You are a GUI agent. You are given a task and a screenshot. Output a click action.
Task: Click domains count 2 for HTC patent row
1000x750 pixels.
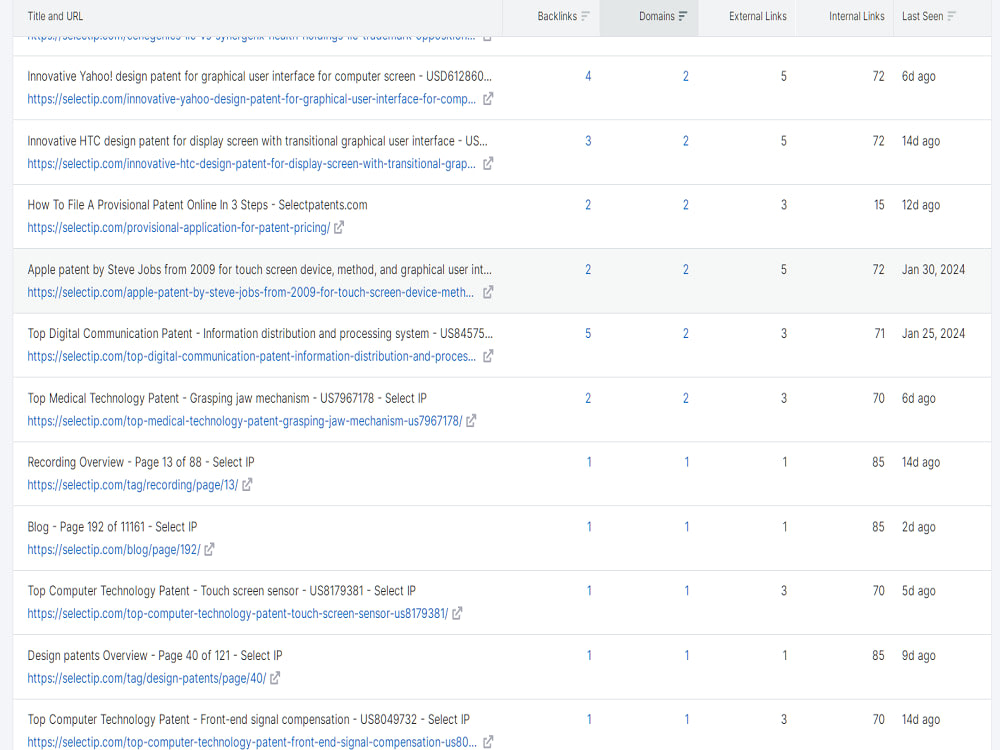(686, 141)
